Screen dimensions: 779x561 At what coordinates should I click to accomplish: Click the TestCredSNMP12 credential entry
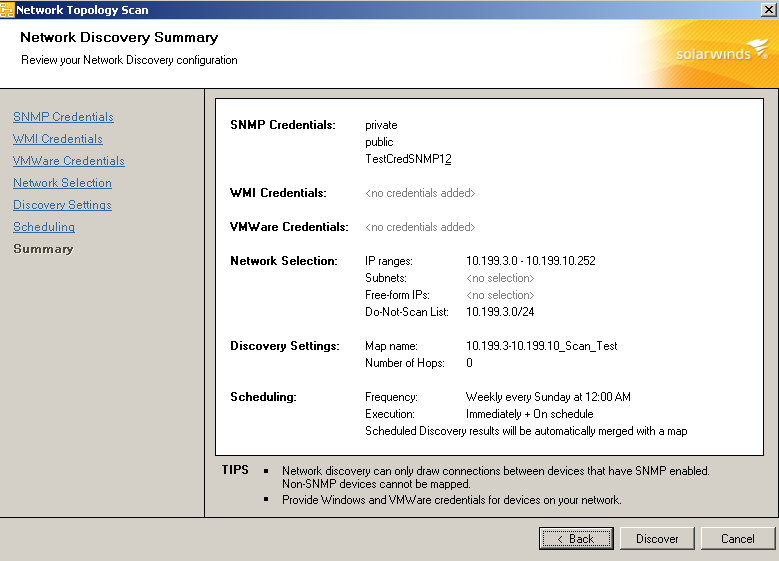(408, 159)
